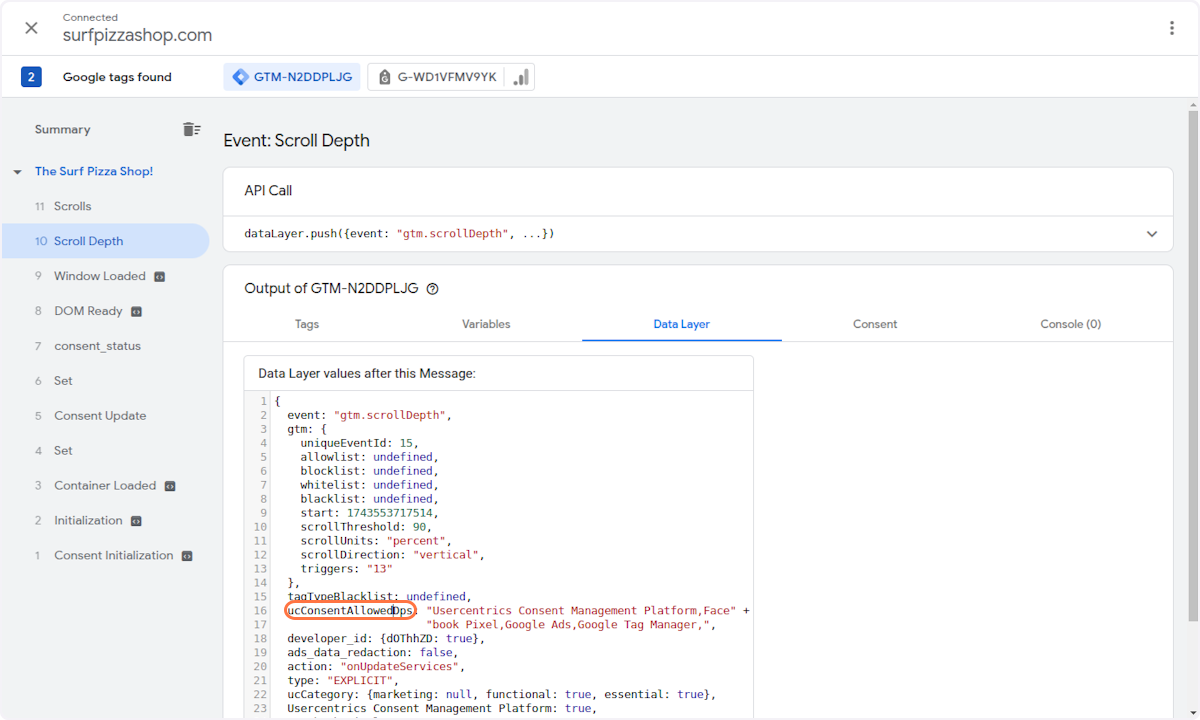Click the code icon beside Window Loaded
Viewport: 1200px width, 720px height.
point(159,276)
